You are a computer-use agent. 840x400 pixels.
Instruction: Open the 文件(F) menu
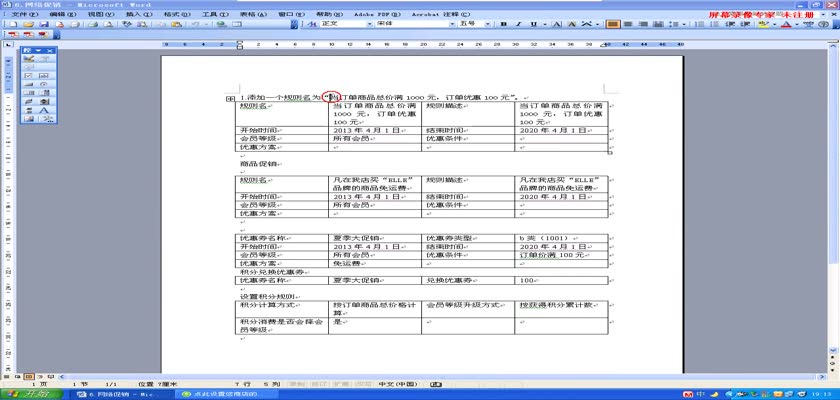coord(25,14)
